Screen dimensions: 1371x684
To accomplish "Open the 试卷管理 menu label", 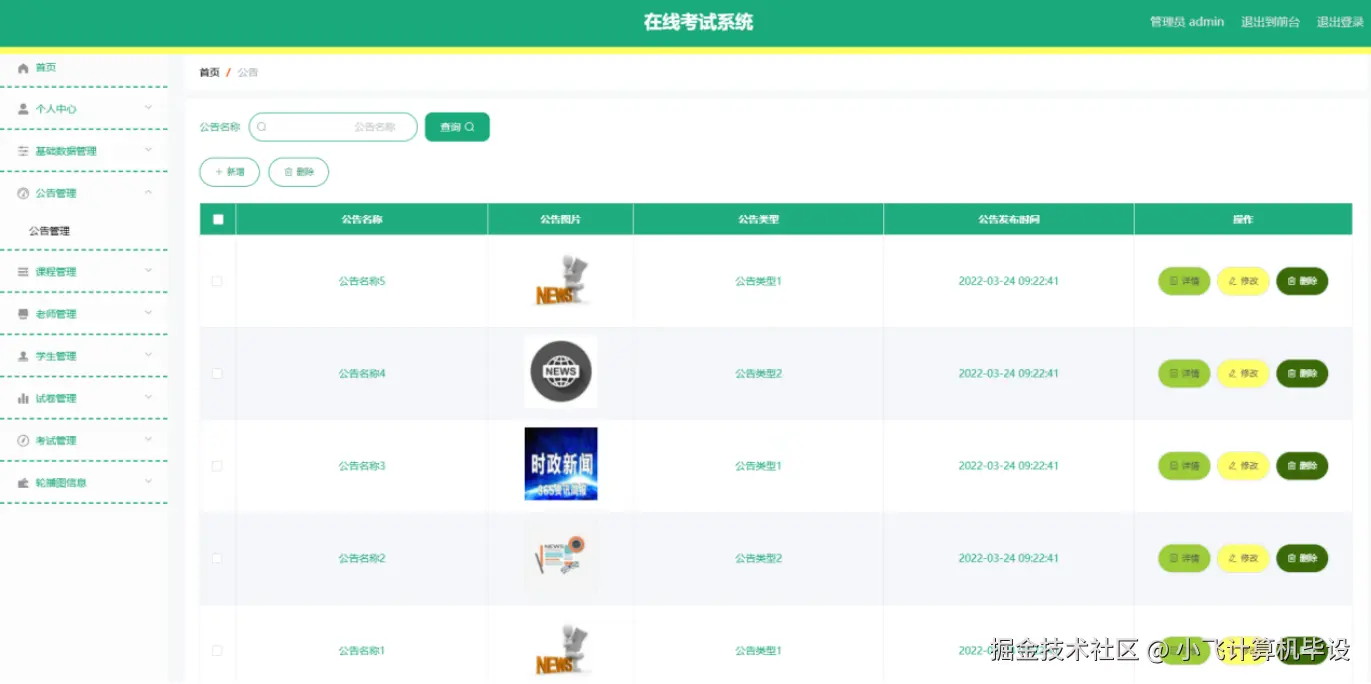I will pos(56,398).
